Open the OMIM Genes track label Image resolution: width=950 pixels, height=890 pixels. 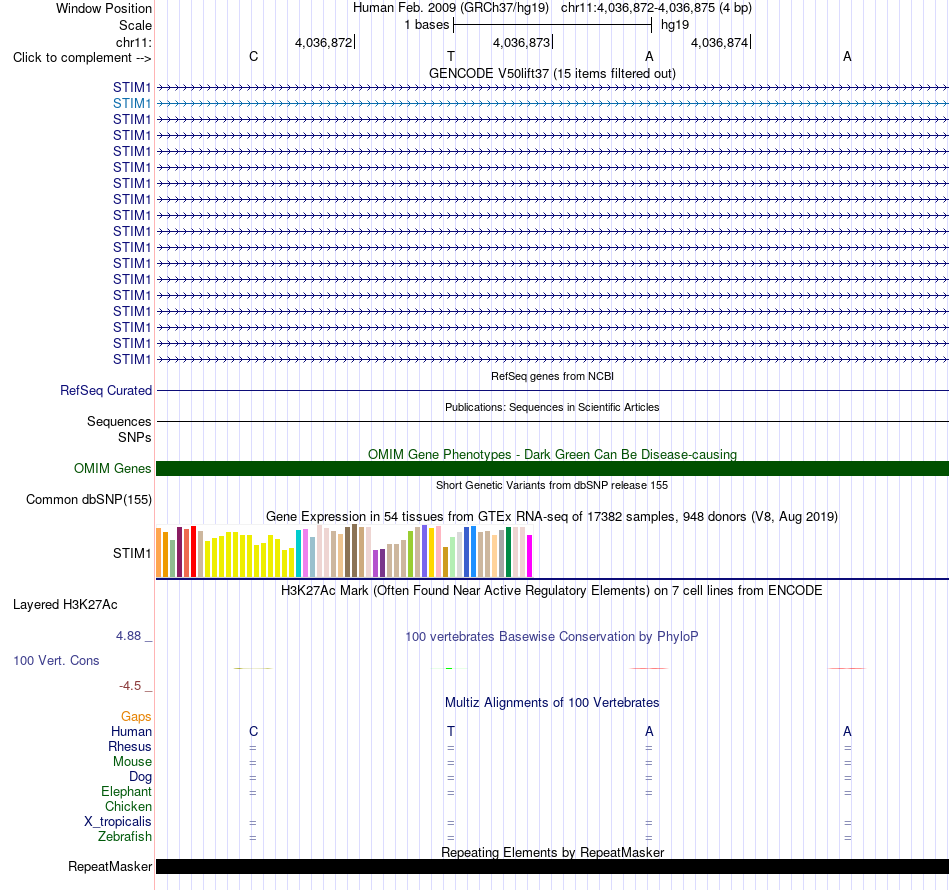[112, 468]
